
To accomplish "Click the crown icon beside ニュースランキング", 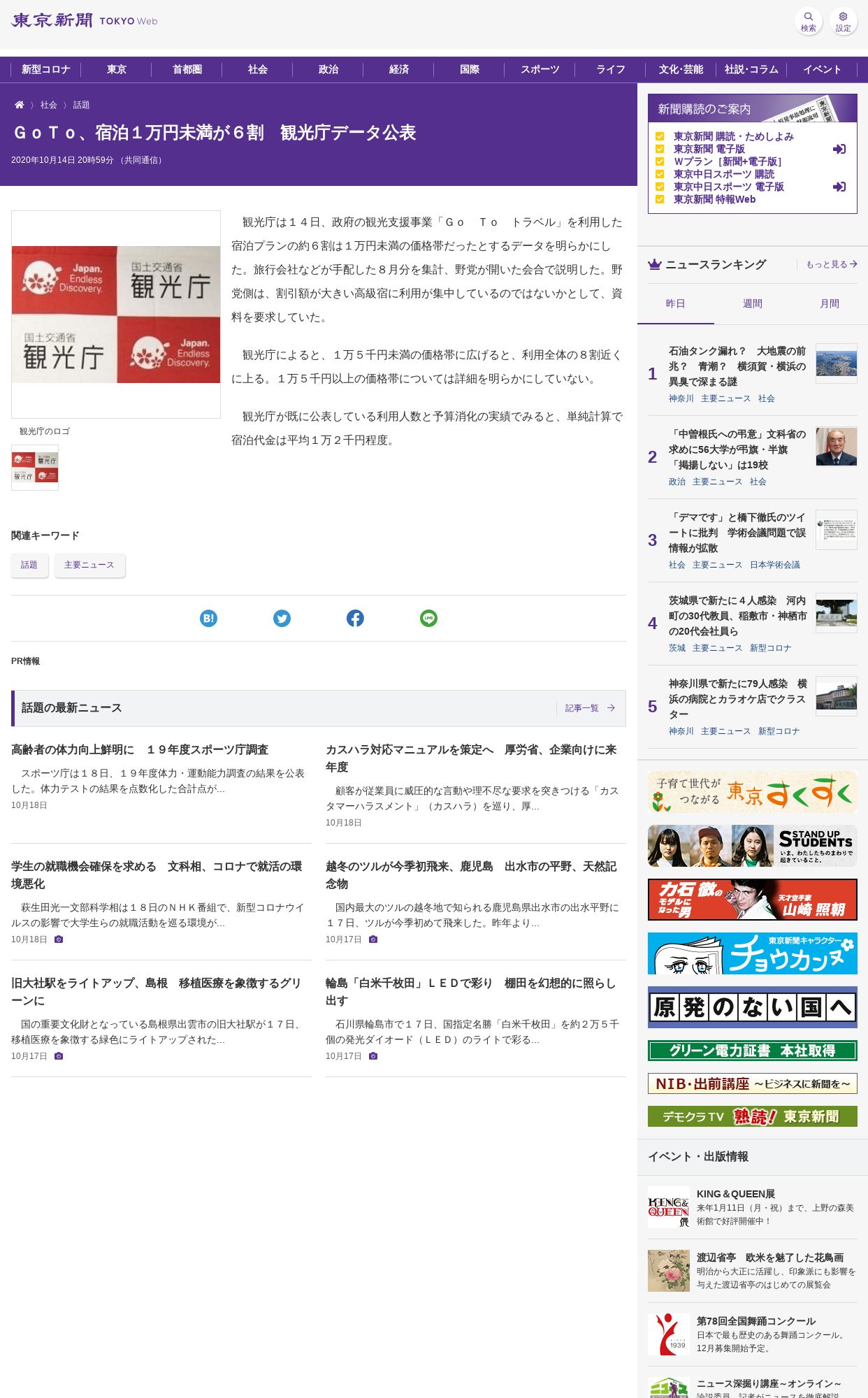I will point(654,264).
